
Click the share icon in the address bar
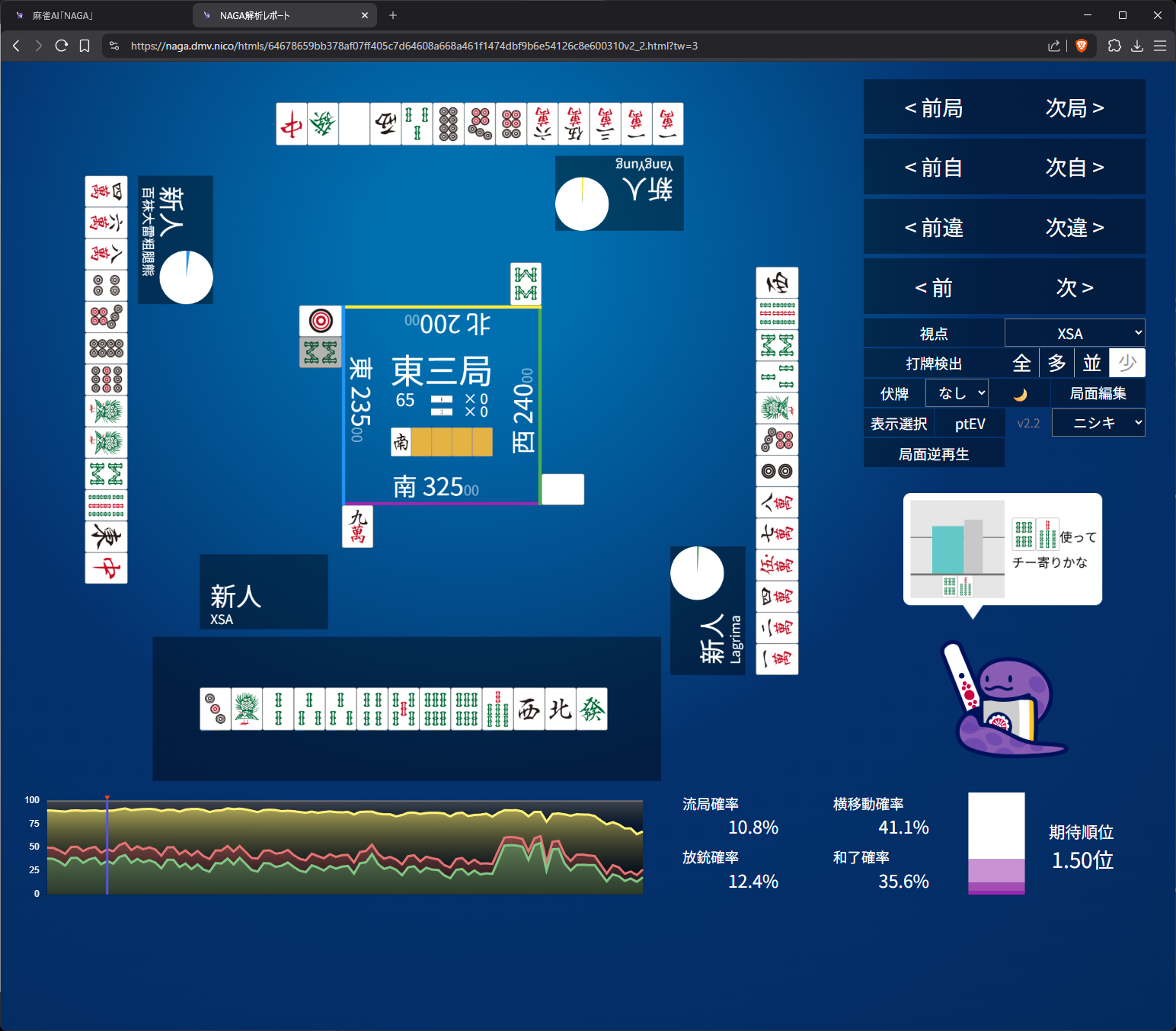[x=1054, y=46]
